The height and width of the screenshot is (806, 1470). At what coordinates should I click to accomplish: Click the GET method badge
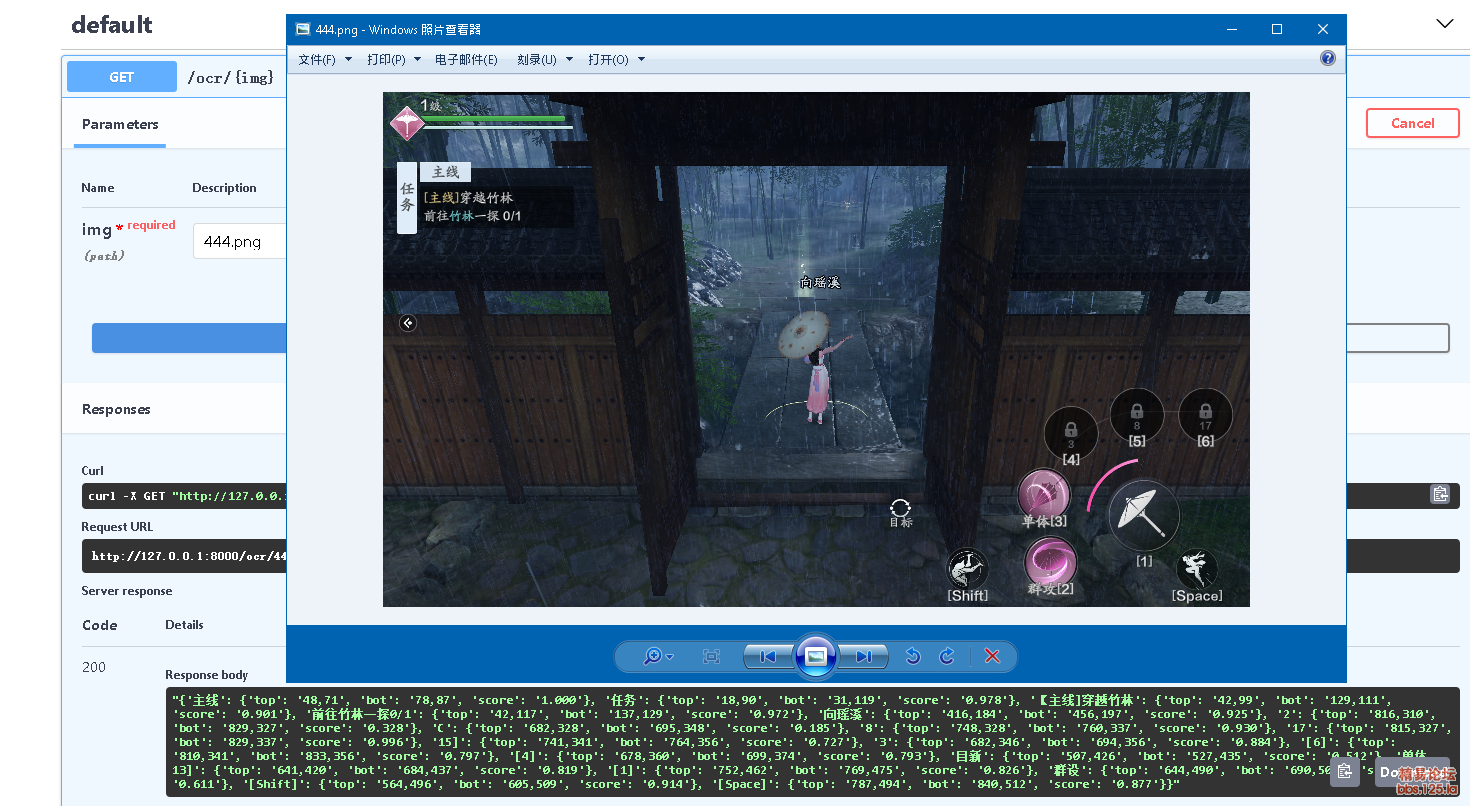pos(122,77)
